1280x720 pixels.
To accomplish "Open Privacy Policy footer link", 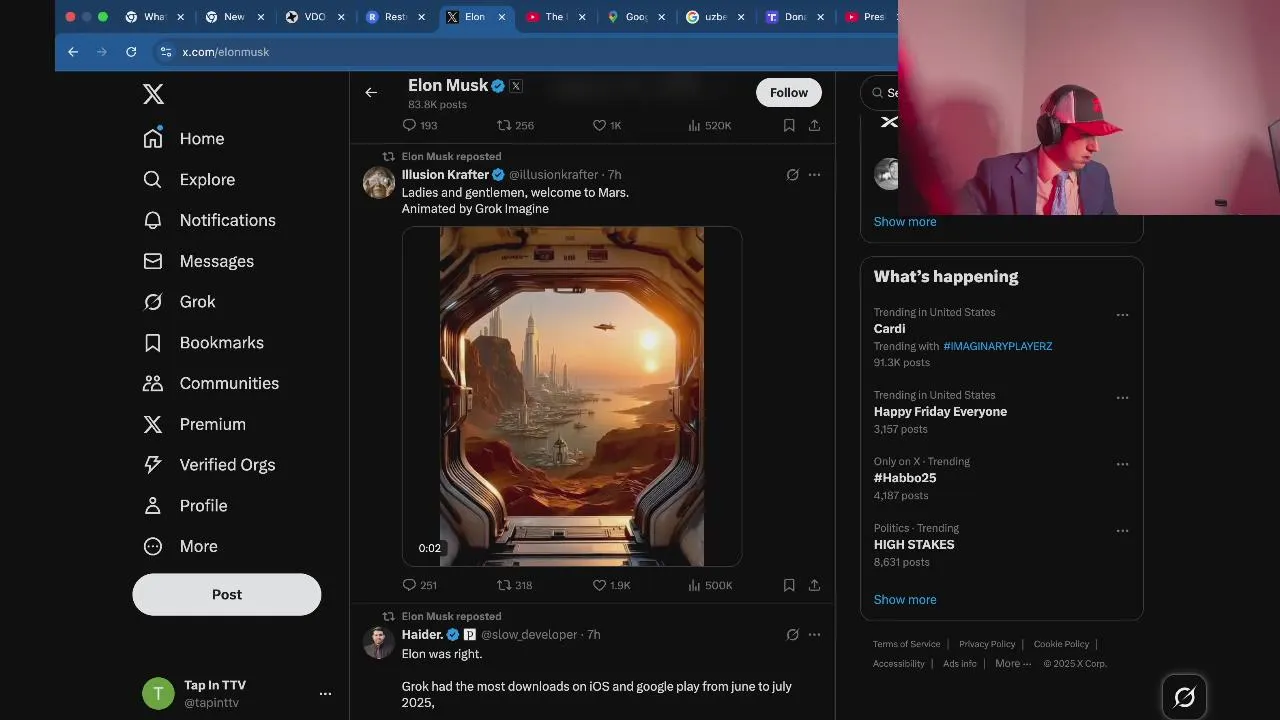I will (x=987, y=644).
